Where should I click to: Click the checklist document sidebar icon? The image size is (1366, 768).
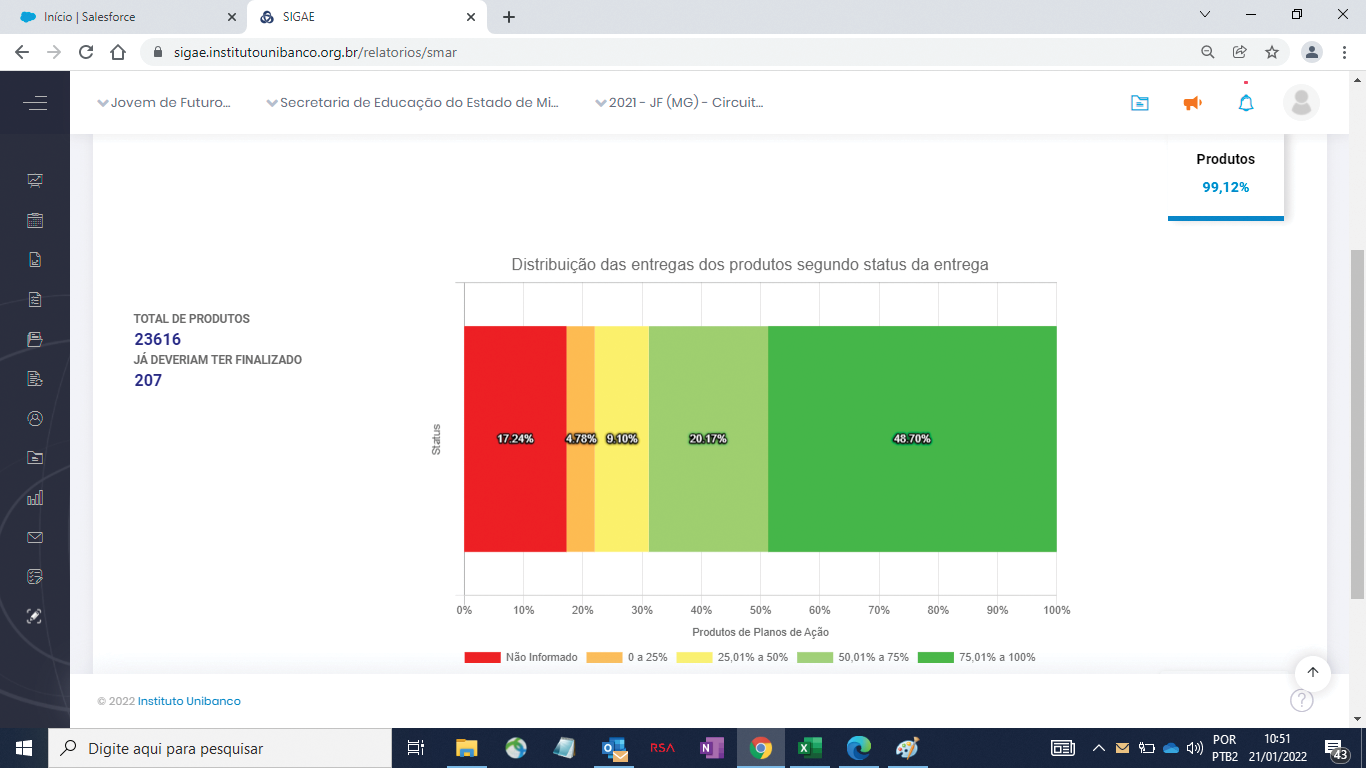35,299
